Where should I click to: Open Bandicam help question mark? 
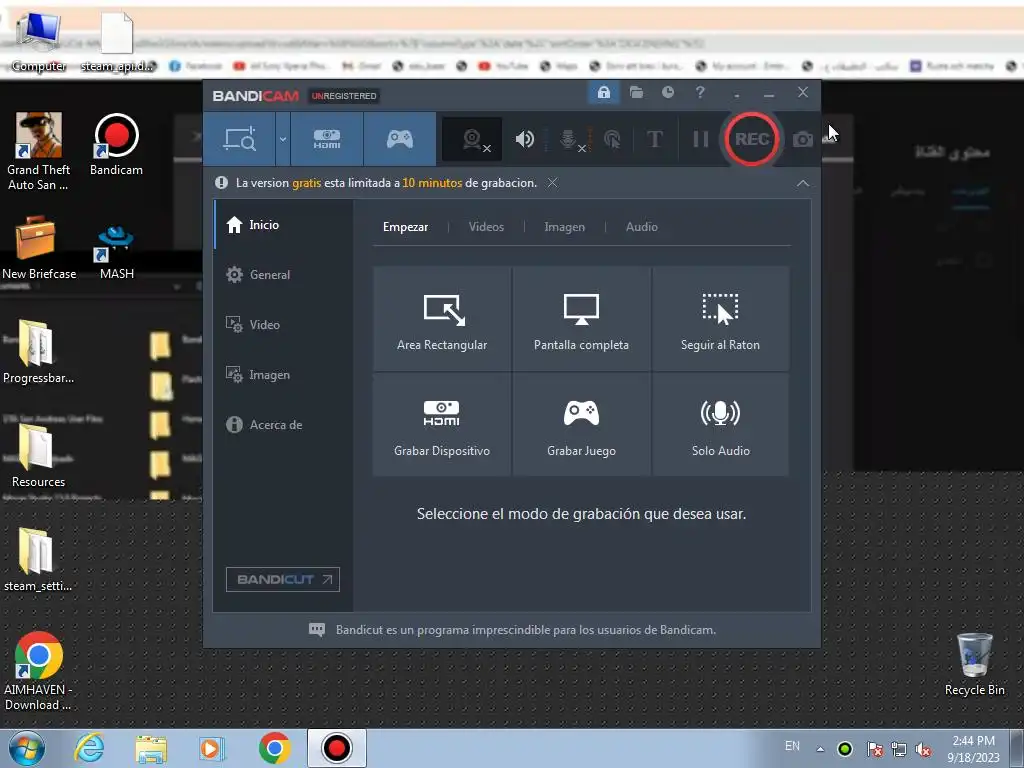pyautogui.click(x=700, y=93)
